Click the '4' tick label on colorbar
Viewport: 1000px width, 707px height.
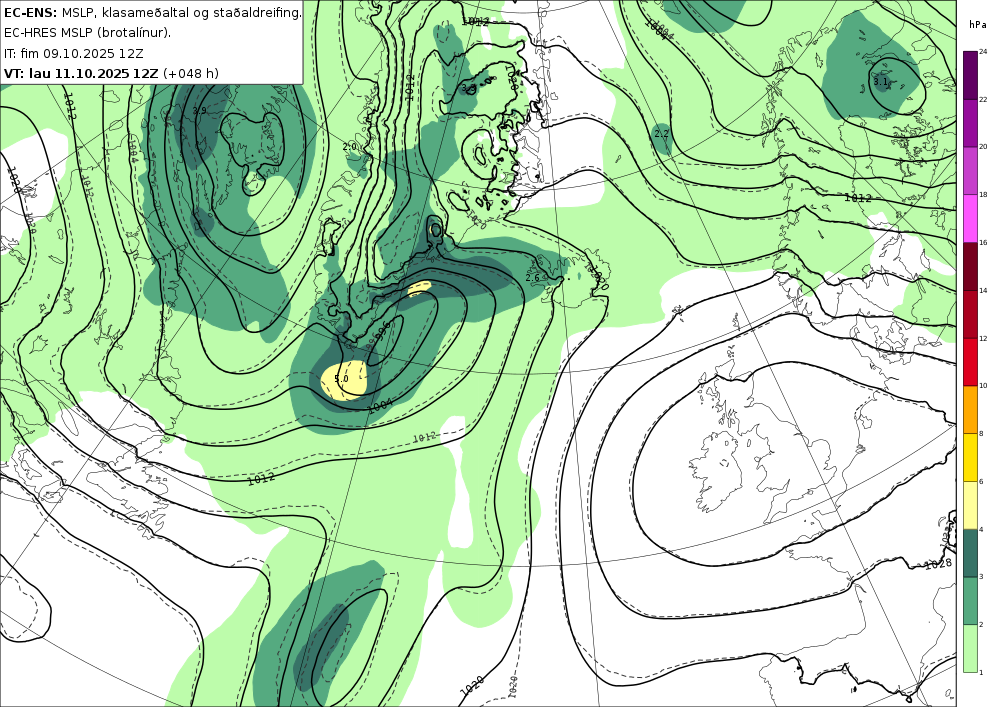tap(981, 530)
